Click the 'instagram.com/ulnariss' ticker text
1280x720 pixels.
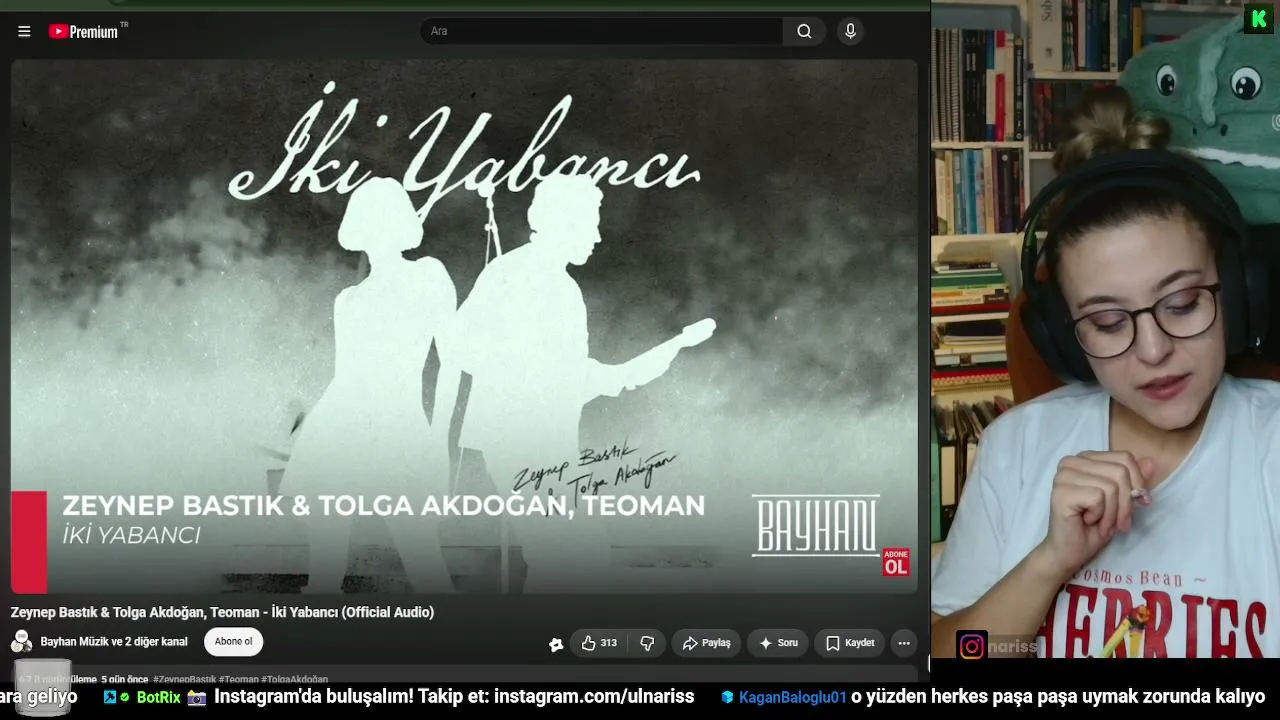pyautogui.click(x=594, y=697)
